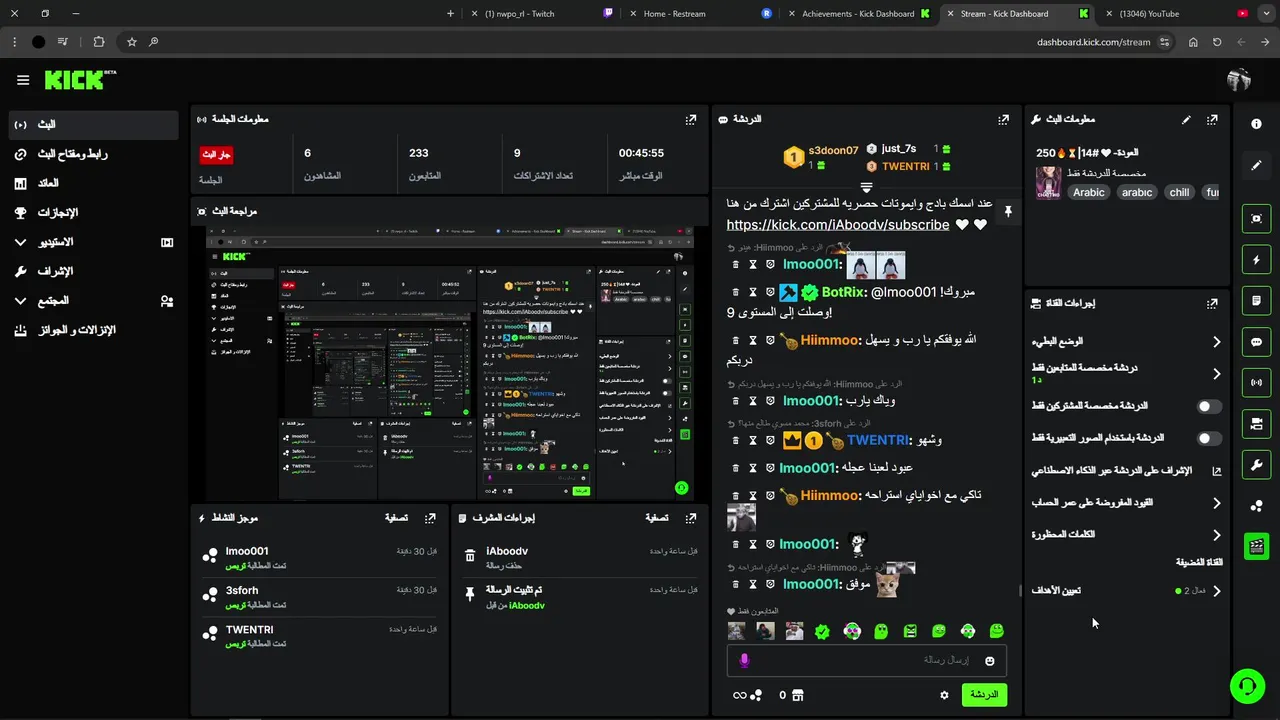1280x720 pixels.
Task: Click the broadcast signal icon in right toolbar
Action: (x=1256, y=383)
